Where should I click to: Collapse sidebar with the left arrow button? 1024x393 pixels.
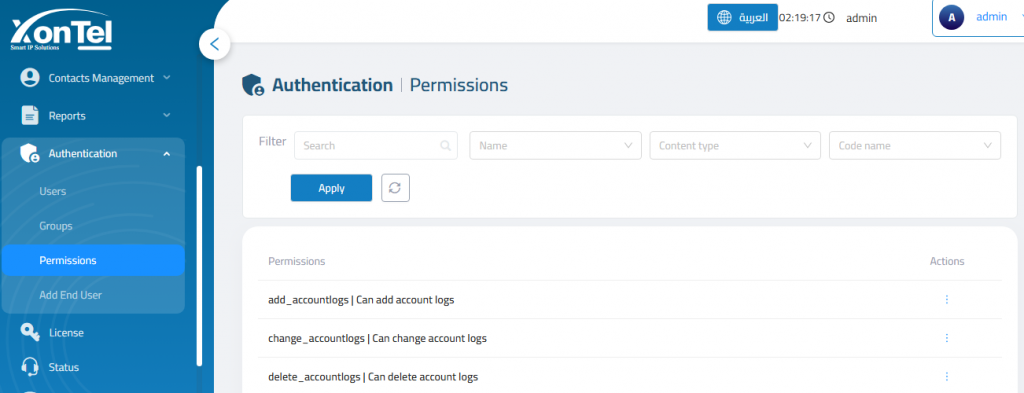pyautogui.click(x=214, y=44)
